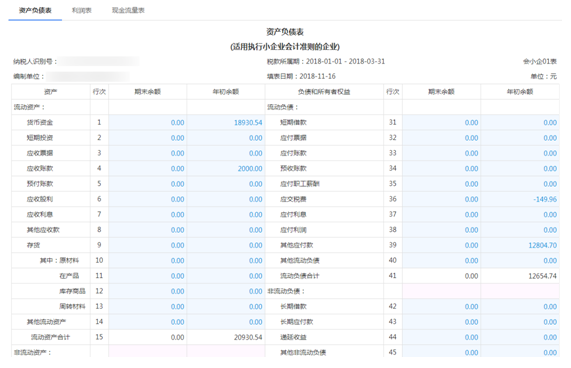Click 应付利润 期末余额 field
Viewport: 571px width, 368px height.
(441, 230)
